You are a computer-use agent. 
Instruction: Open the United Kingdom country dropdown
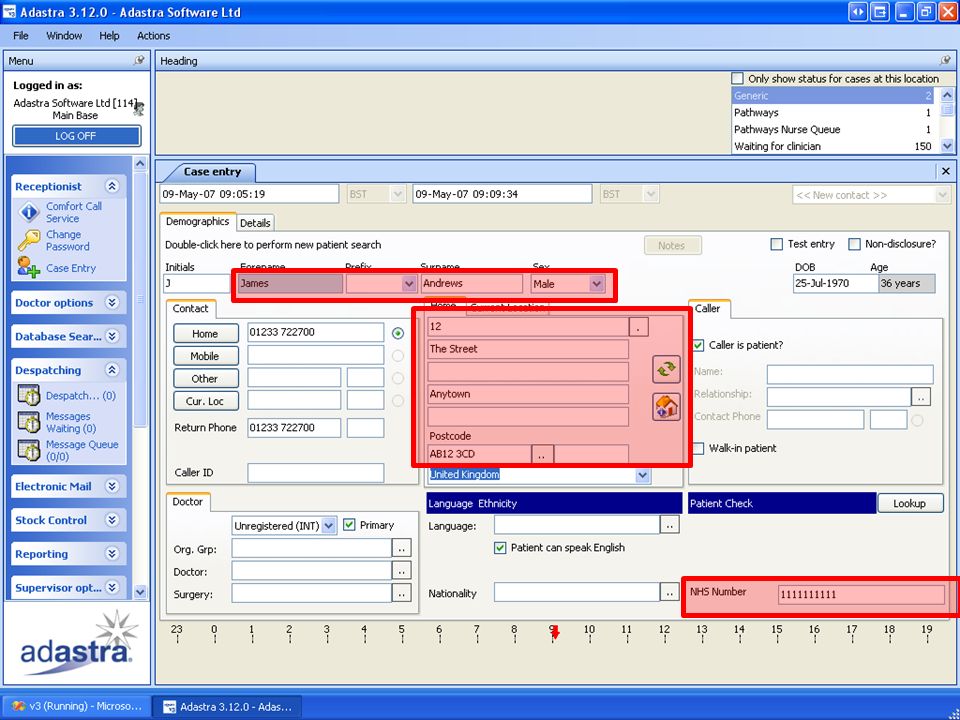642,475
